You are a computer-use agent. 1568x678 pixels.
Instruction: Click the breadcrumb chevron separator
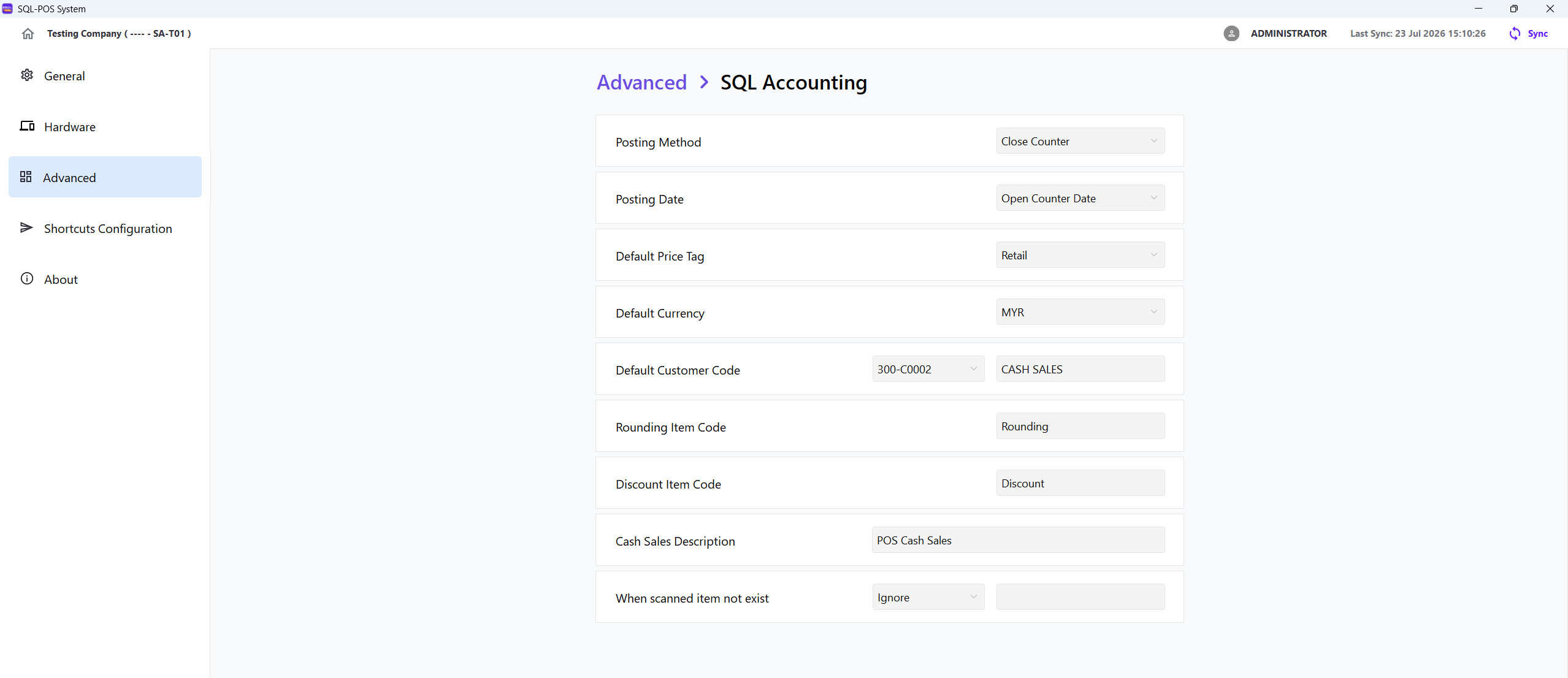[704, 82]
